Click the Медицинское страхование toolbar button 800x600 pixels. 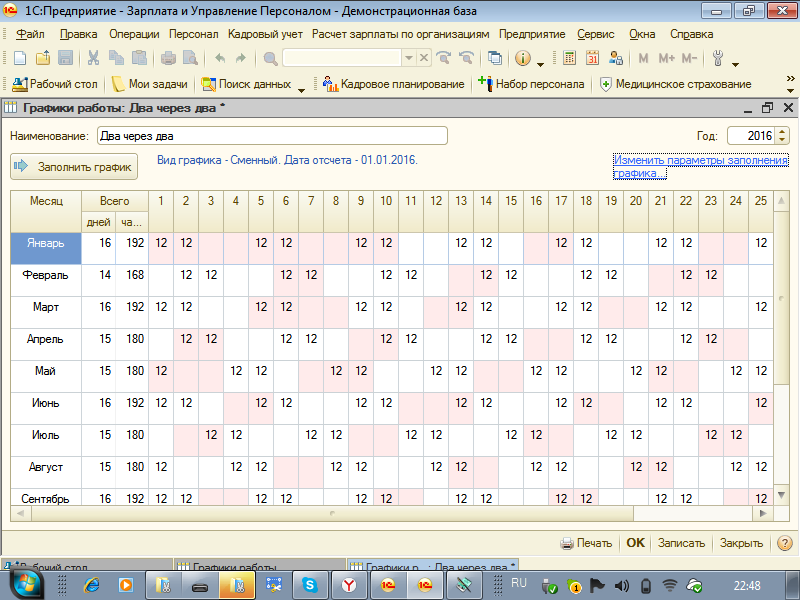point(675,84)
